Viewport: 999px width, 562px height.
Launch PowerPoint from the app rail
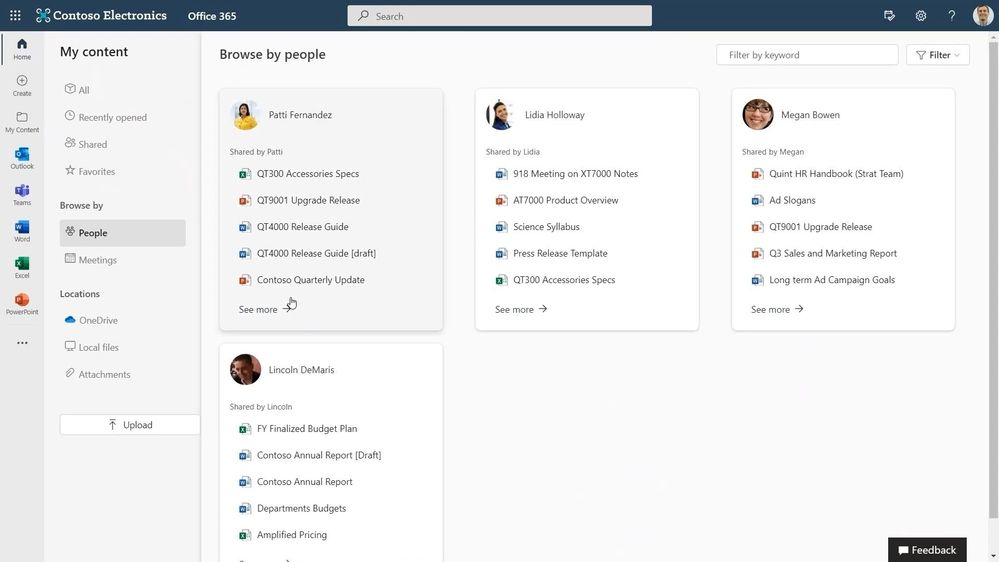click(x=22, y=303)
